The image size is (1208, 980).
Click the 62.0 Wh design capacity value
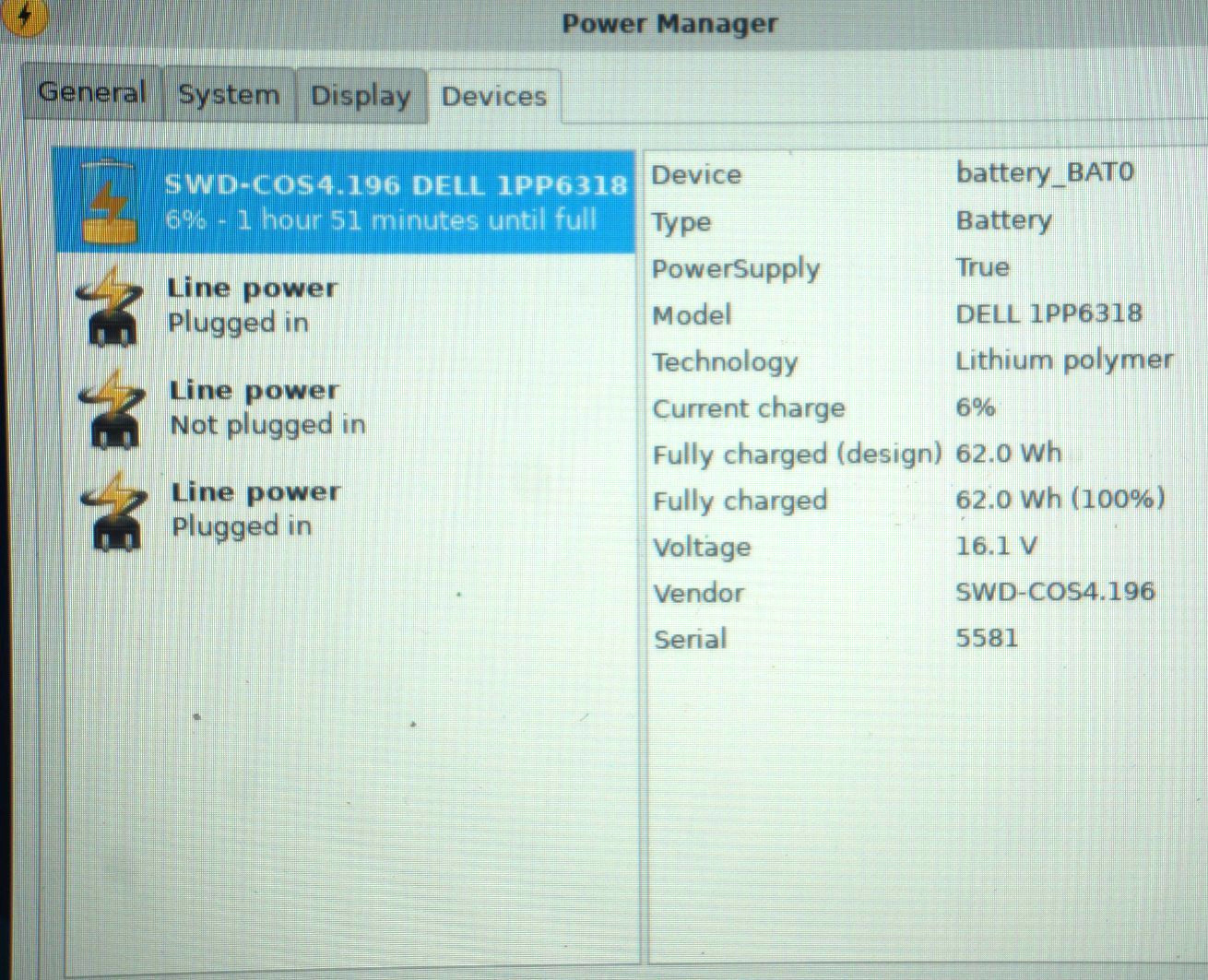point(1008,453)
